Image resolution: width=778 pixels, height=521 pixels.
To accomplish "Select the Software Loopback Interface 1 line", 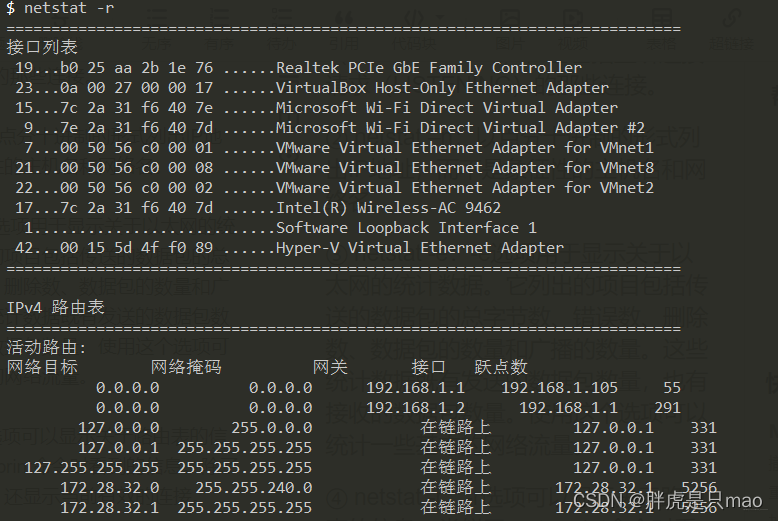I will tap(406, 228).
